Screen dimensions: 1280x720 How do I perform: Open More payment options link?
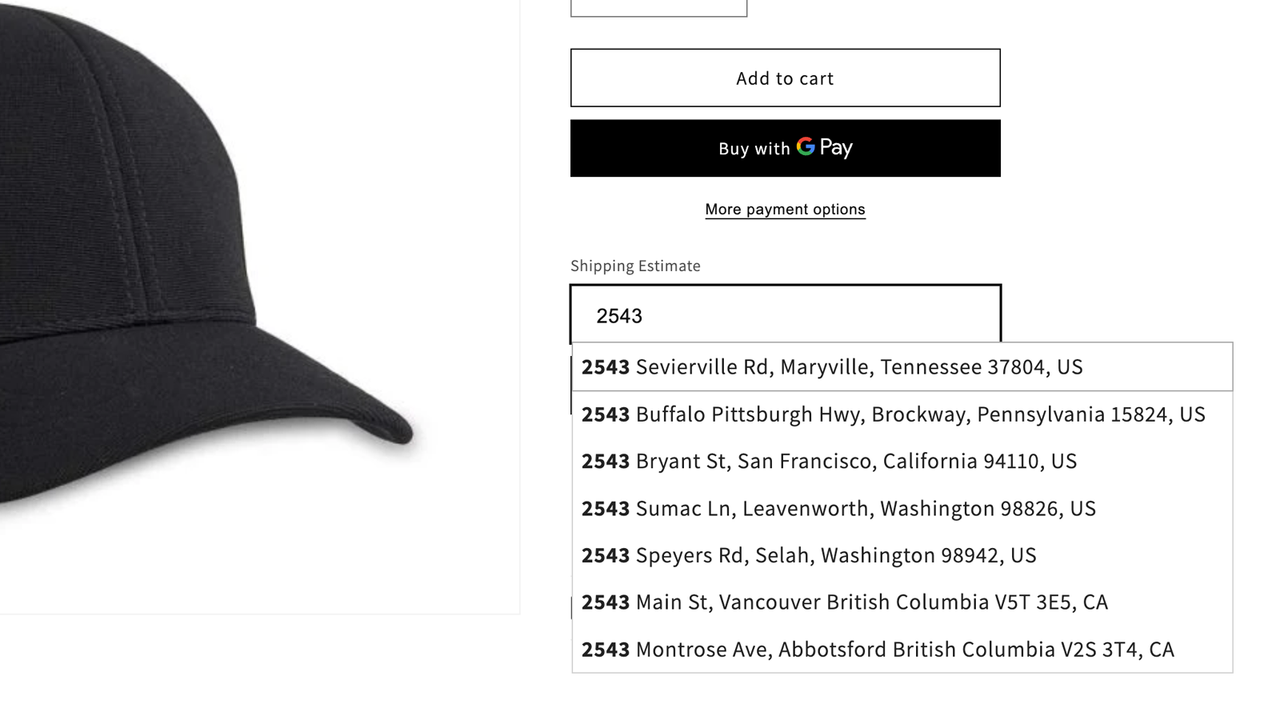(785, 209)
